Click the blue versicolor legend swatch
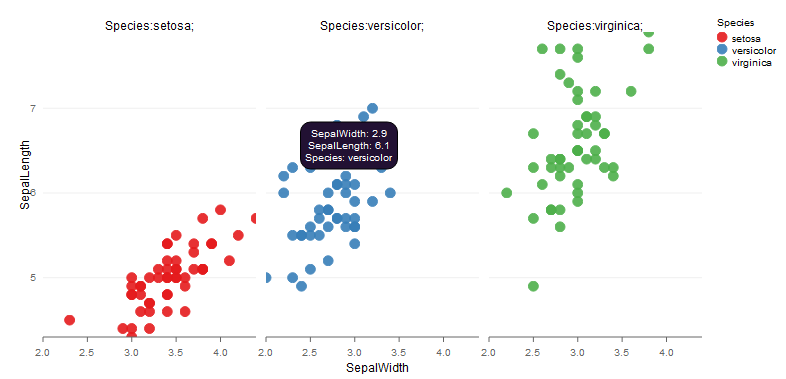Image resolution: width=786 pixels, height=379 pixels. [722, 49]
